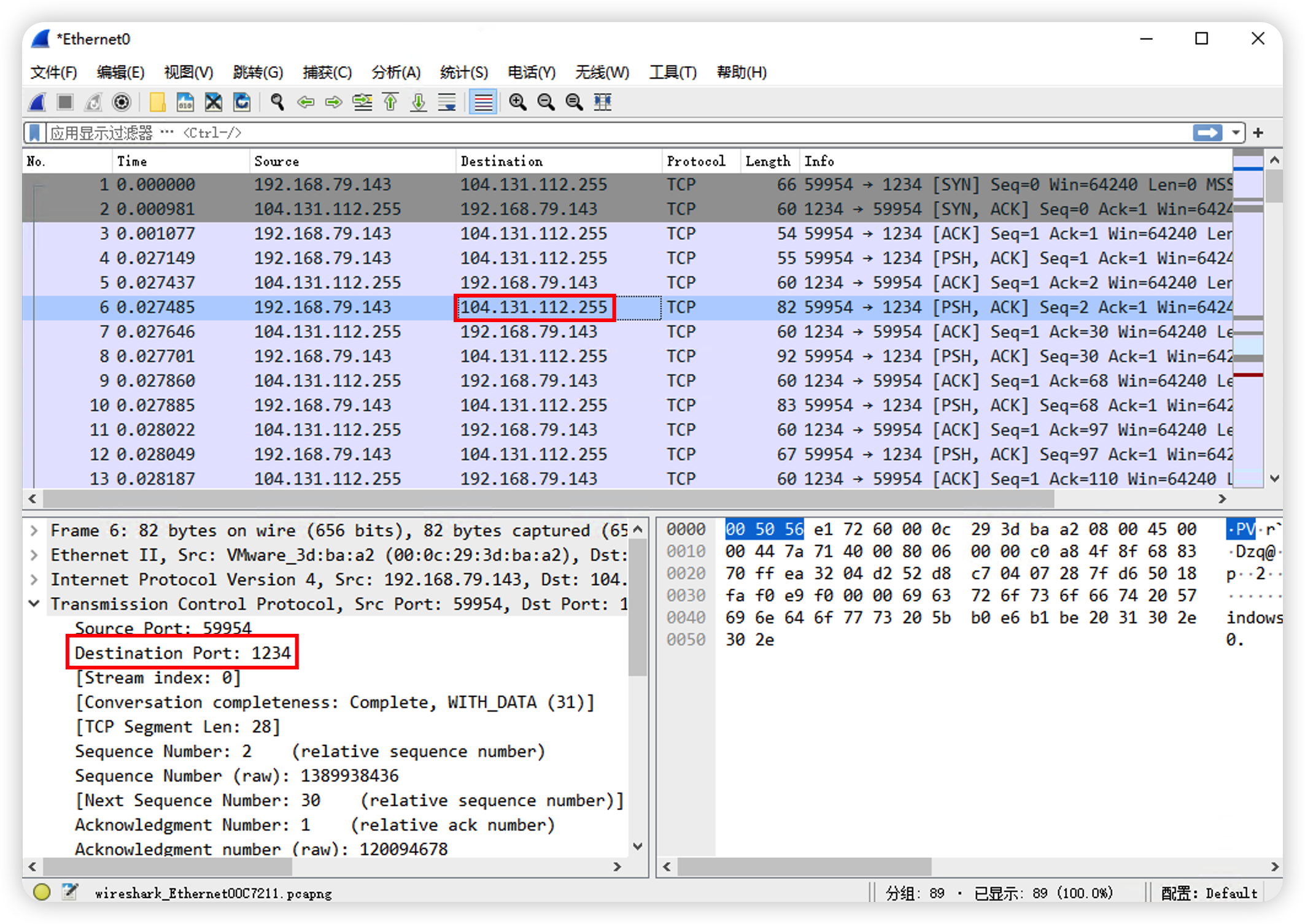Select packet number 1 SYN row
The height and width of the screenshot is (924, 1305).
[x=627, y=185]
